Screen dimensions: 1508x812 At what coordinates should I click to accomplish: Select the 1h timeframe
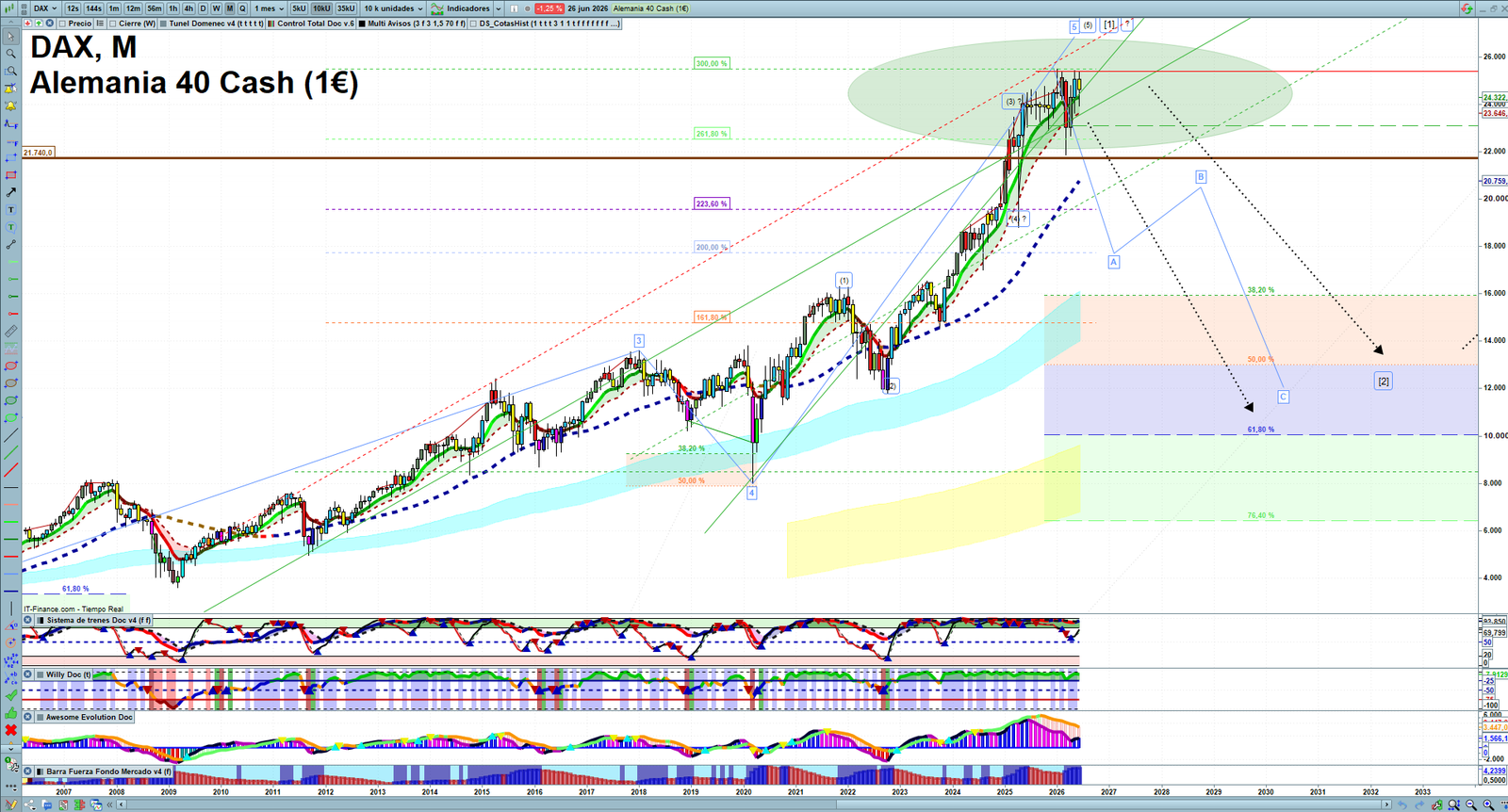173,8
